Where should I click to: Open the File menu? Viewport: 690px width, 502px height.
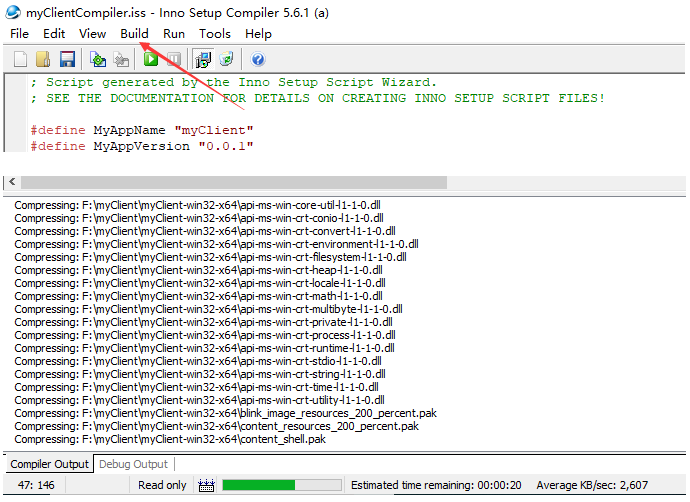coord(19,34)
